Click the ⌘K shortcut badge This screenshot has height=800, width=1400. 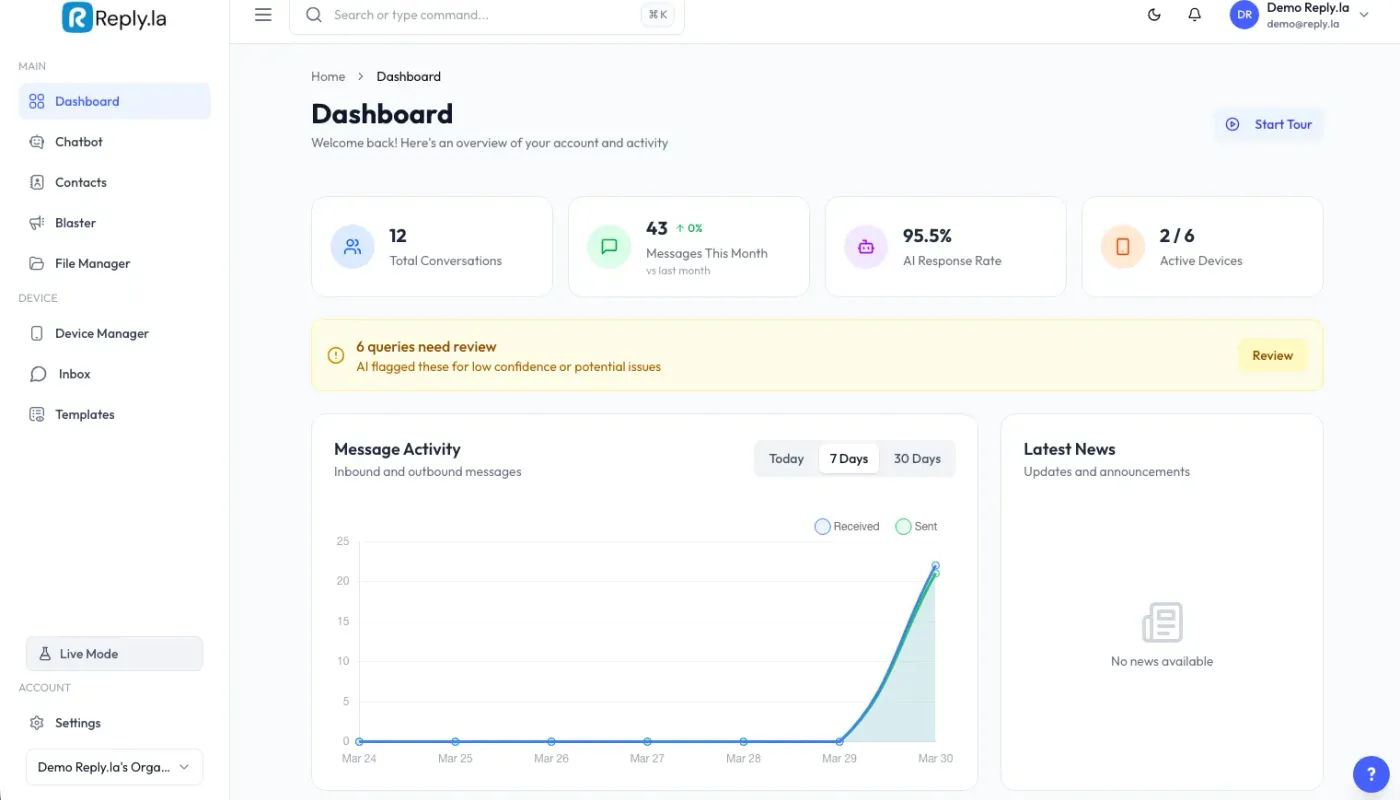click(x=658, y=15)
